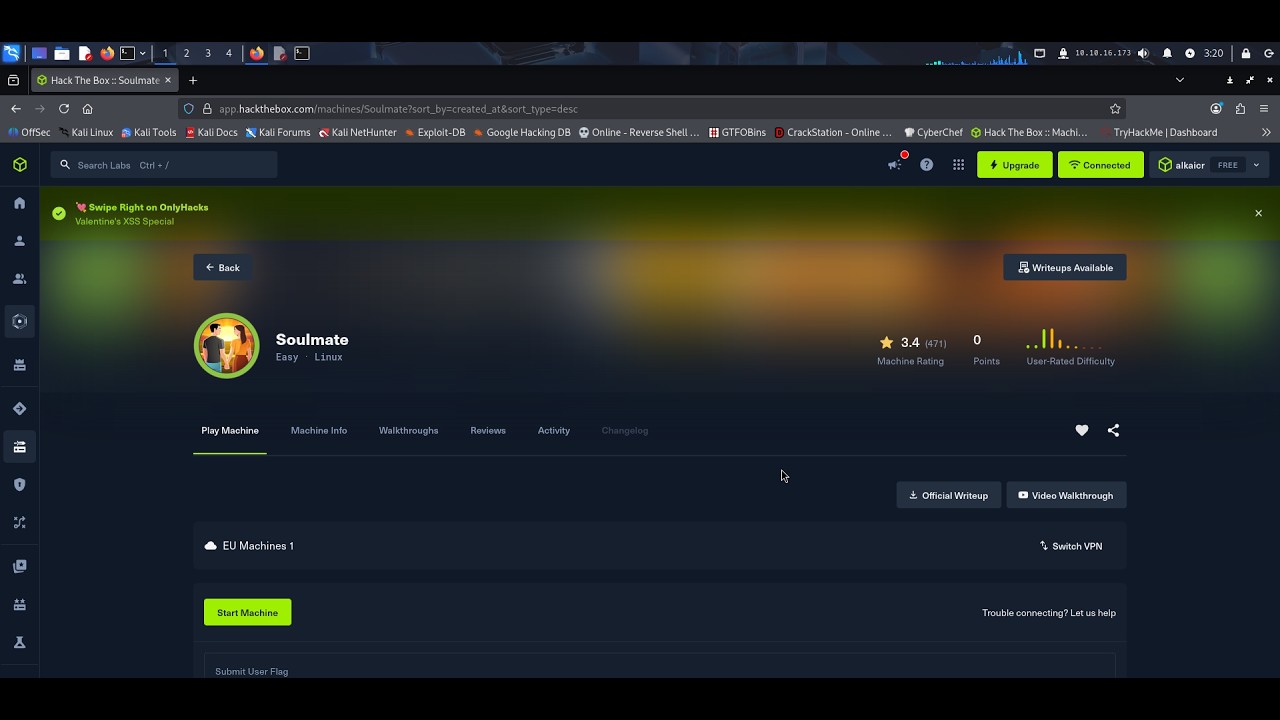Launch the file manager from the panel

pos(61,53)
